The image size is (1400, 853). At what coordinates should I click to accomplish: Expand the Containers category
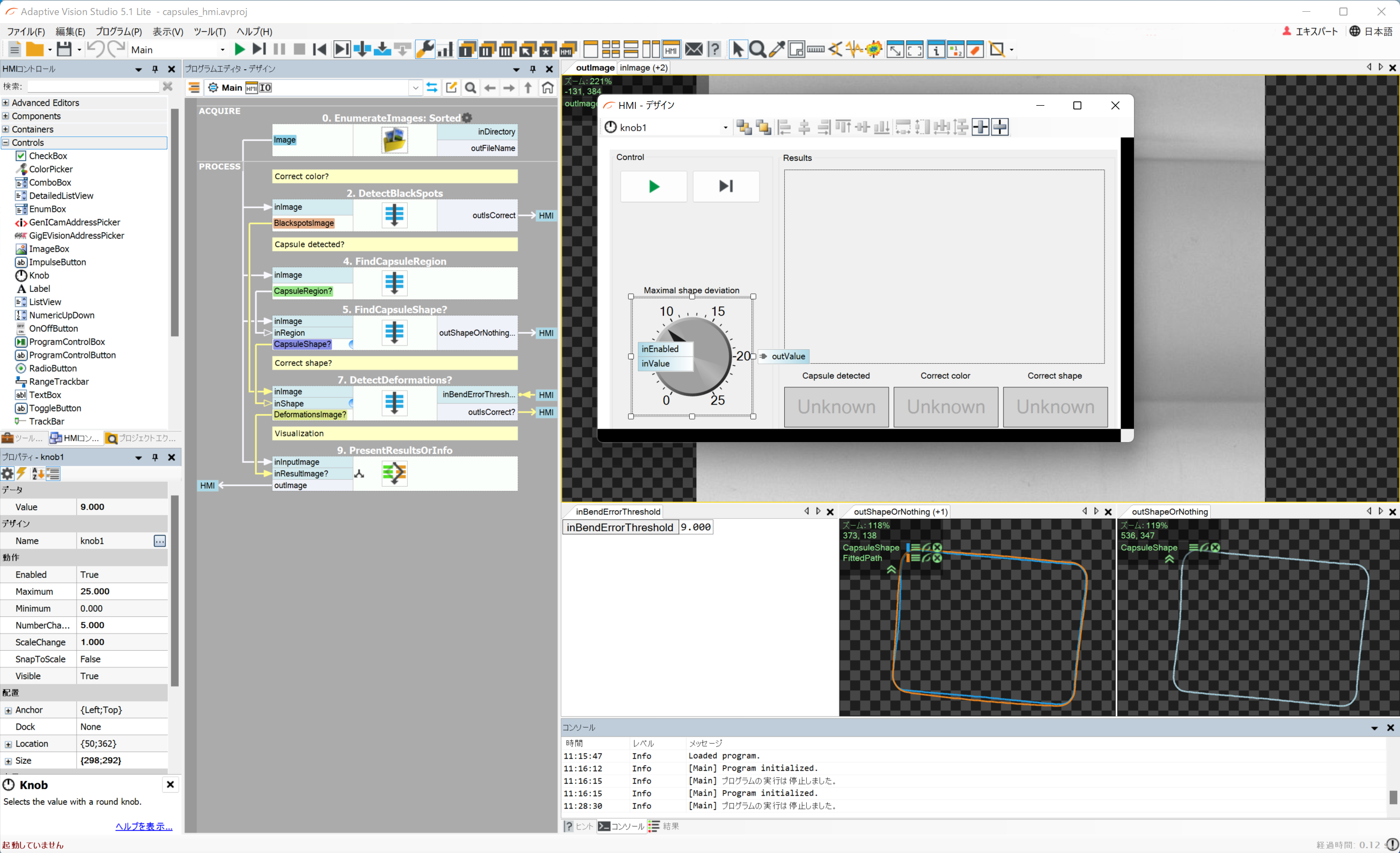(6, 129)
